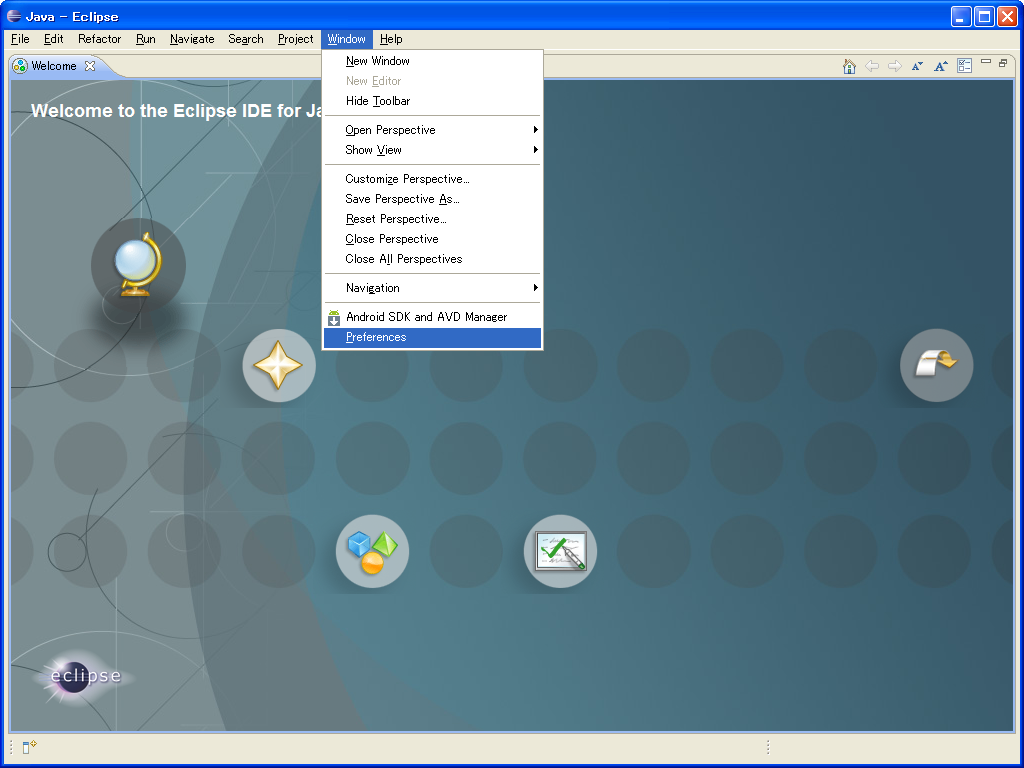
Task: Maximize the Welcome view panel
Action: 1003,63
